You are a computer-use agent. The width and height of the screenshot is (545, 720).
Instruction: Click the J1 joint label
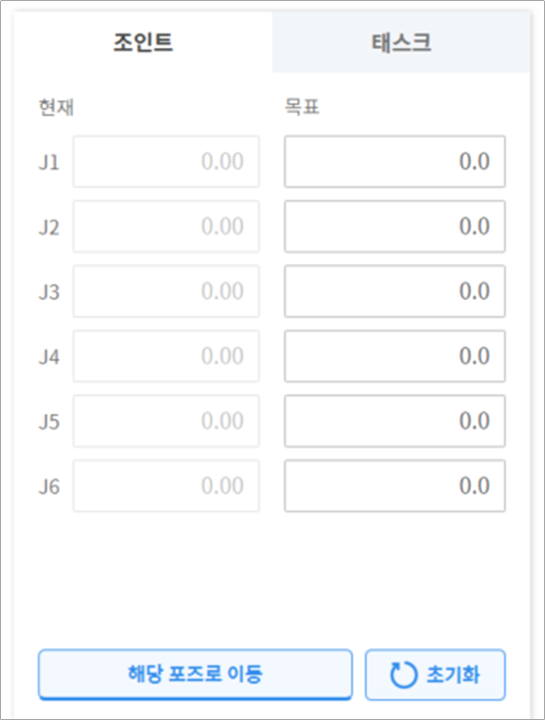pyautogui.click(x=49, y=163)
